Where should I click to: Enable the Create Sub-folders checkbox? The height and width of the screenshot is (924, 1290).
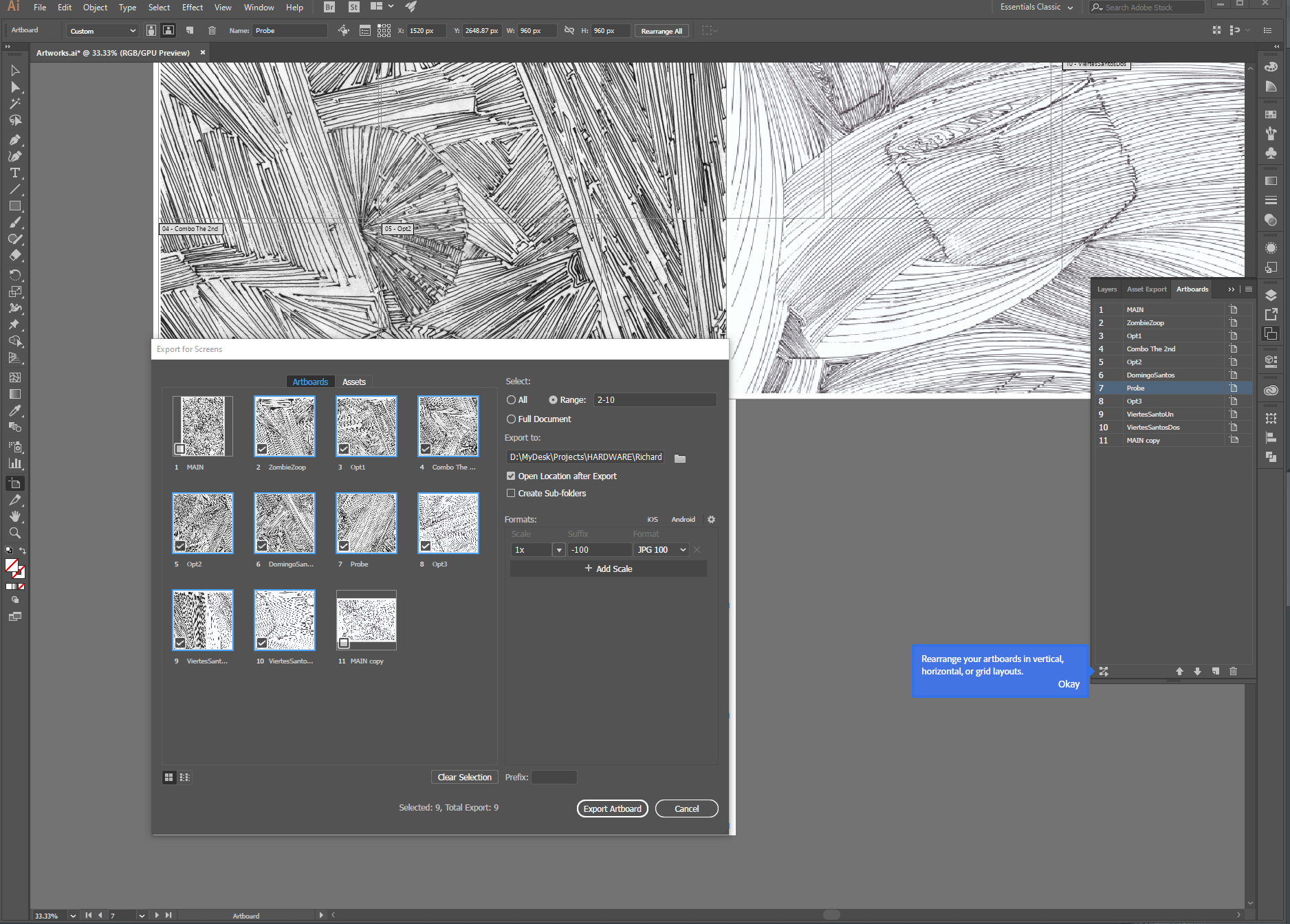coord(511,493)
